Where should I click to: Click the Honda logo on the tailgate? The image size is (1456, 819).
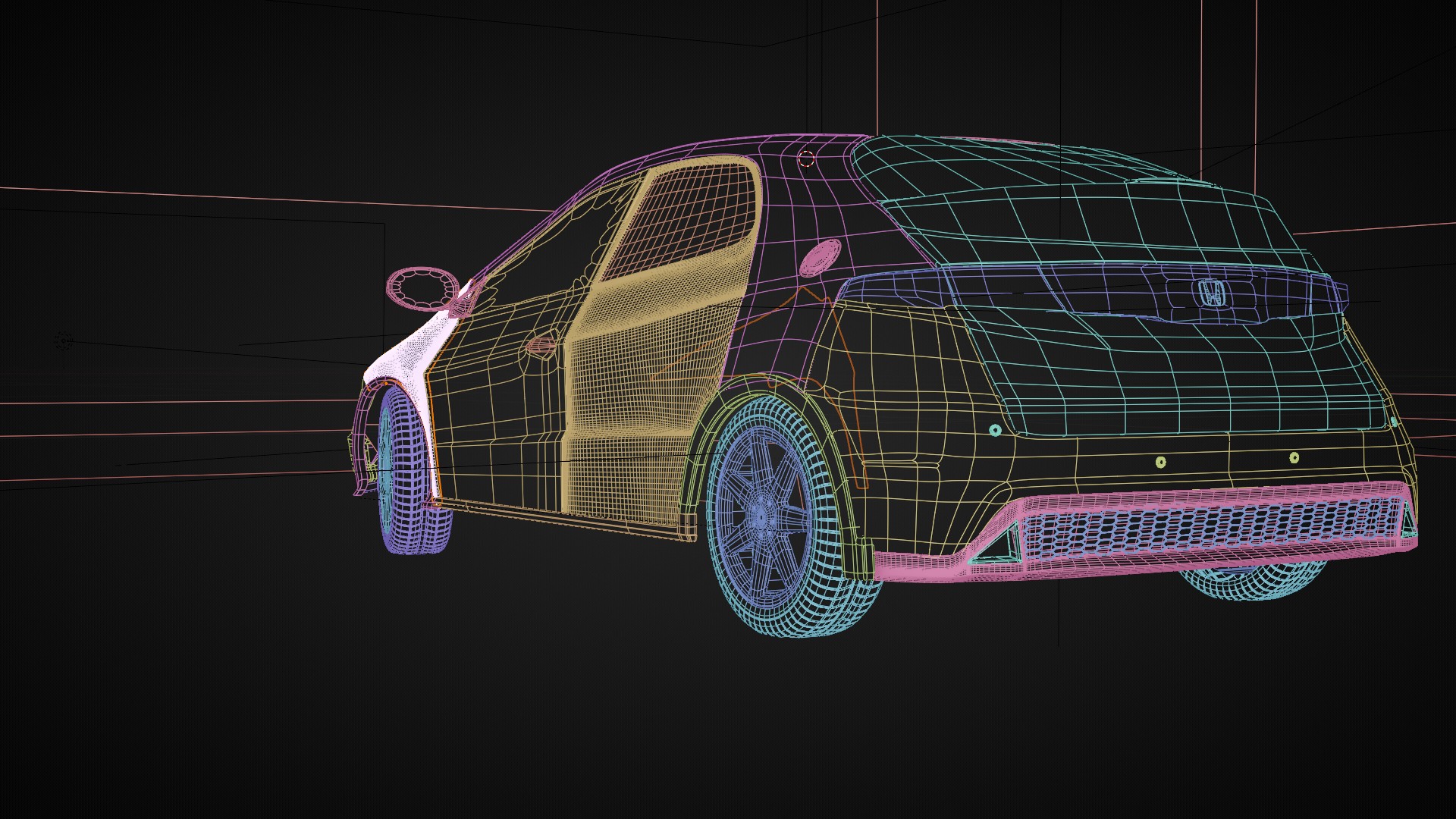click(x=1210, y=293)
